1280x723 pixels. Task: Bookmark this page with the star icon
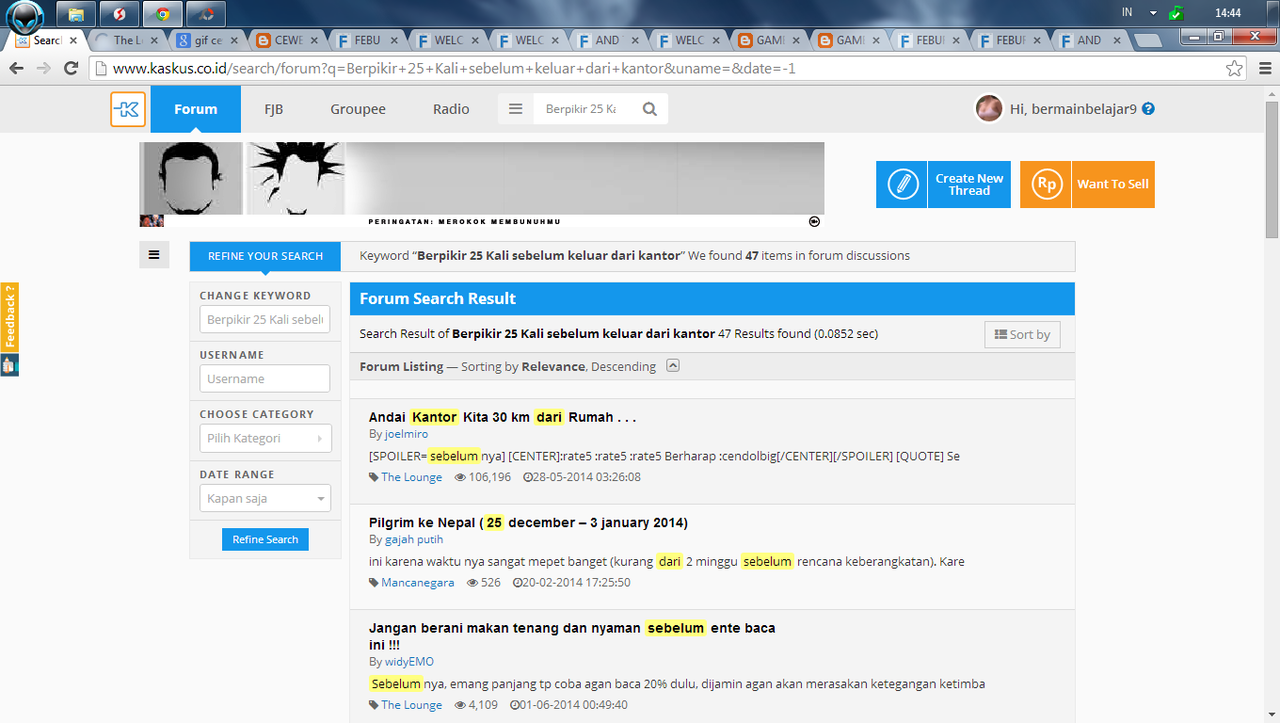(1235, 69)
